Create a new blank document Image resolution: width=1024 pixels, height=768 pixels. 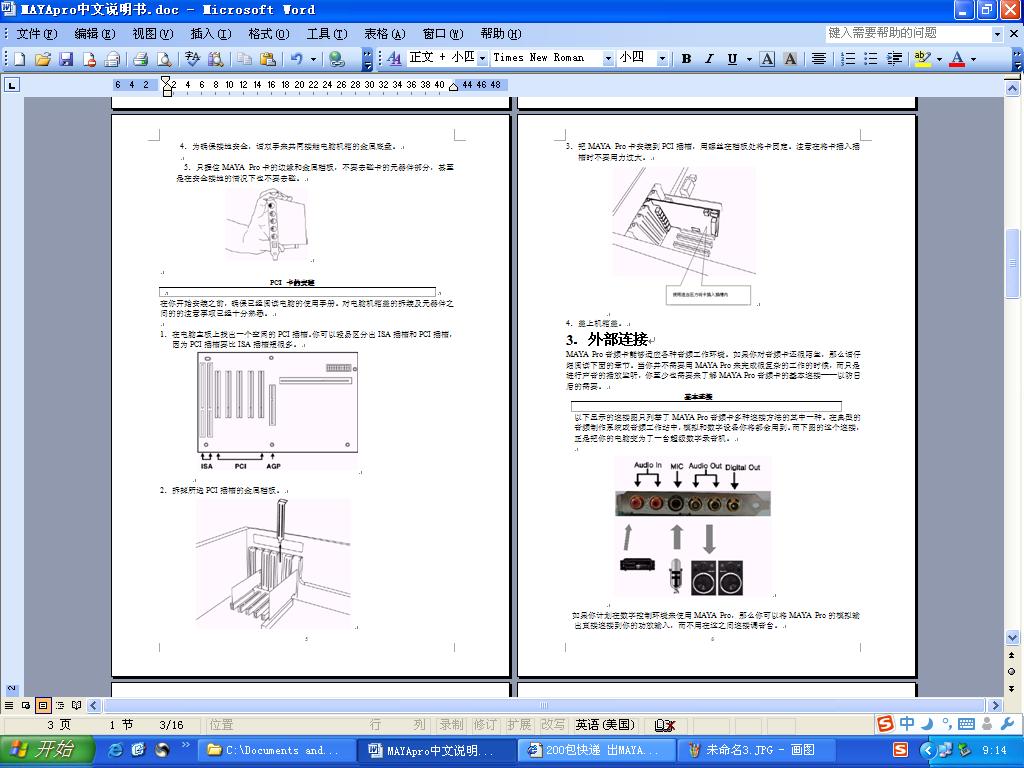[20, 59]
